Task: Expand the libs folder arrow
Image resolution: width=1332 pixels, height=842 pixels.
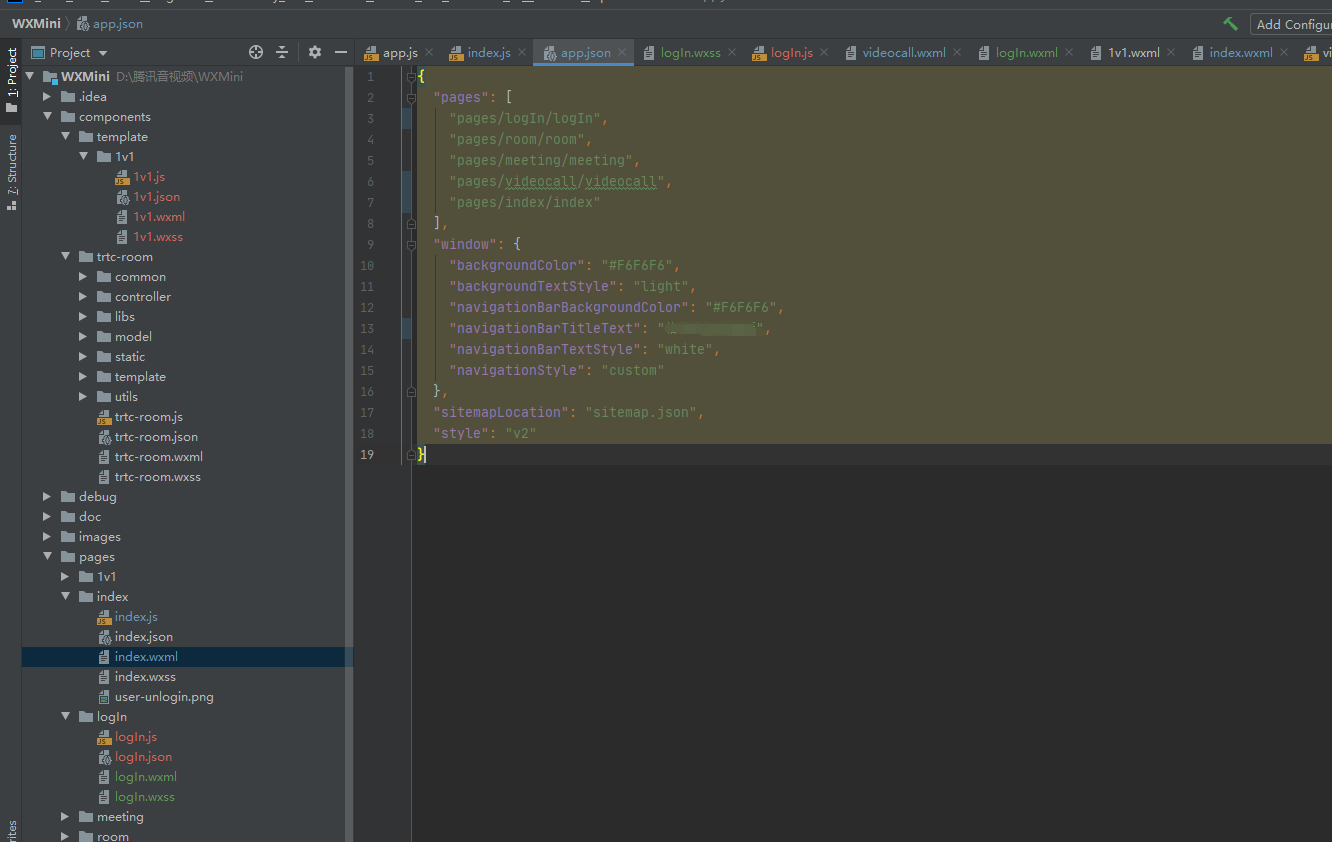Action: [x=83, y=317]
